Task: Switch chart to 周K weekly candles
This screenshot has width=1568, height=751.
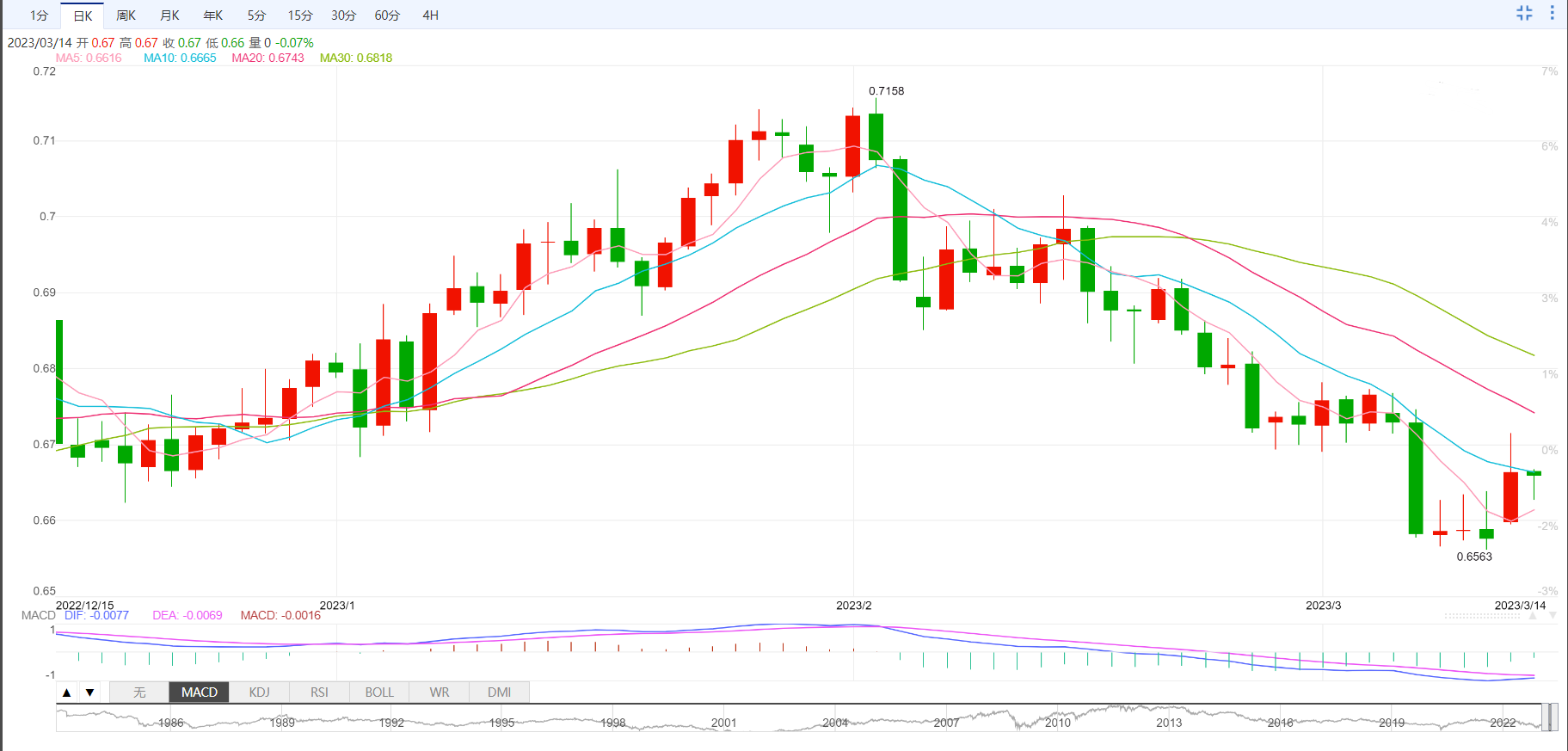Action: pyautogui.click(x=126, y=15)
